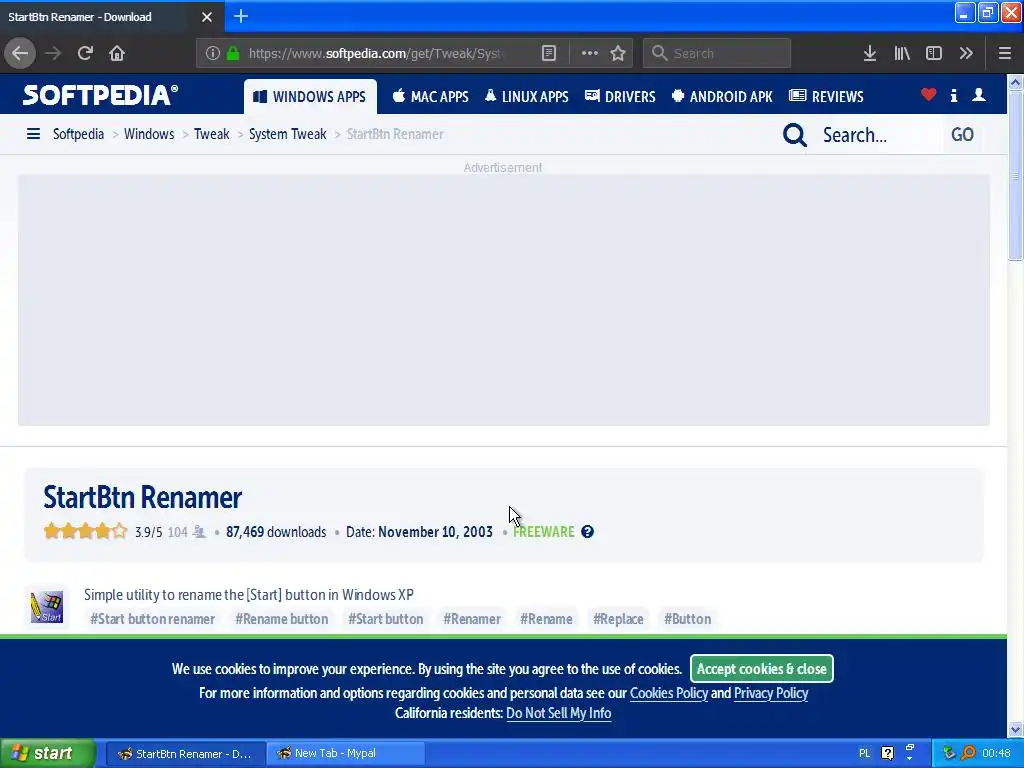1024x768 pixels.
Task: Open the Cookies Policy link
Action: [668, 693]
